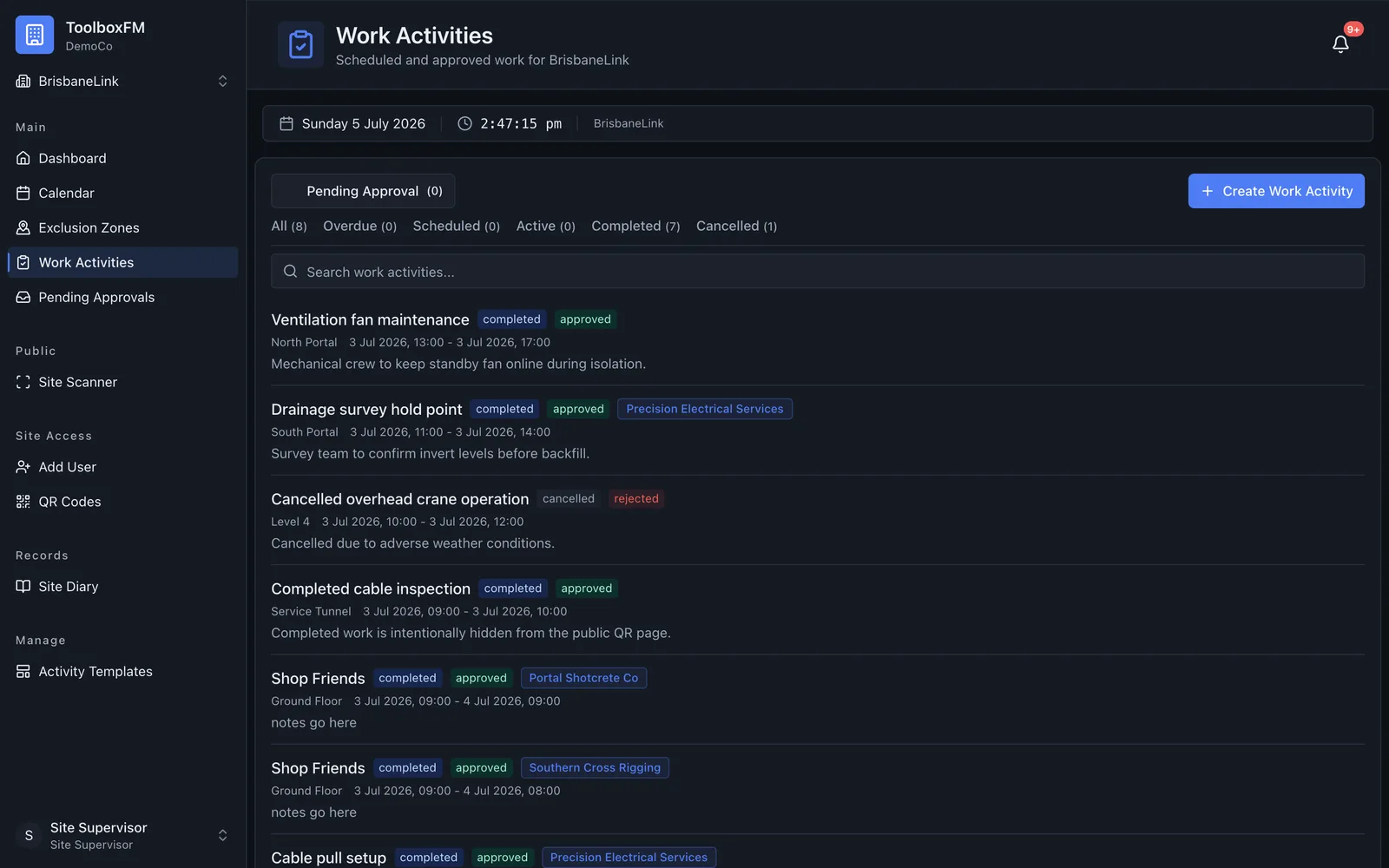The image size is (1389, 868).
Task: Click the calendar icon beside Sunday 5 July 2026
Action: click(x=286, y=123)
